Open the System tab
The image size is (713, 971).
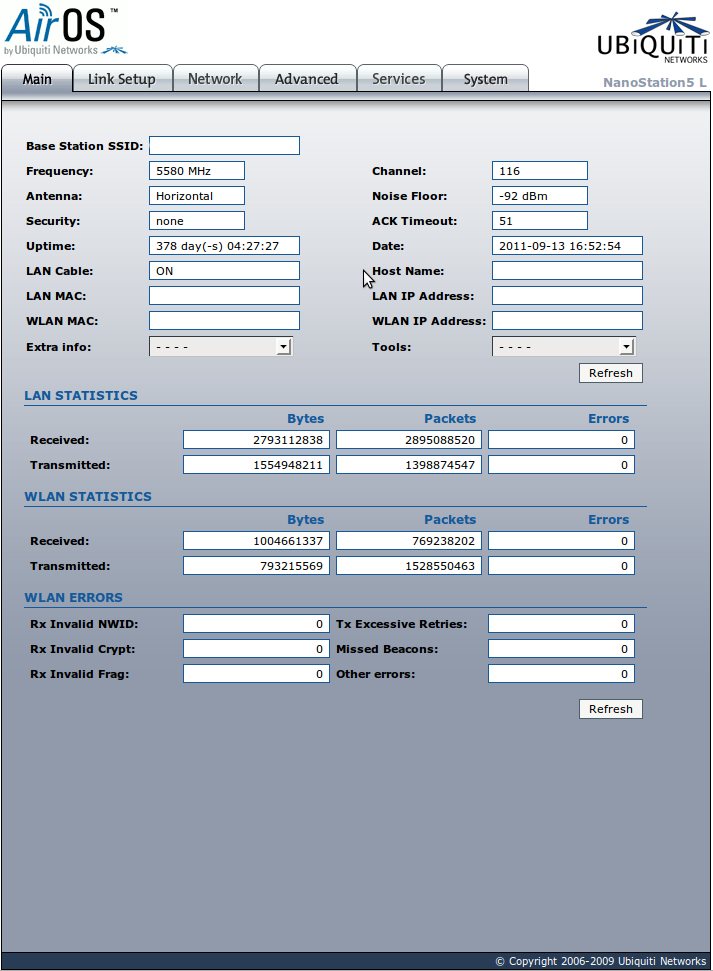[x=485, y=79]
